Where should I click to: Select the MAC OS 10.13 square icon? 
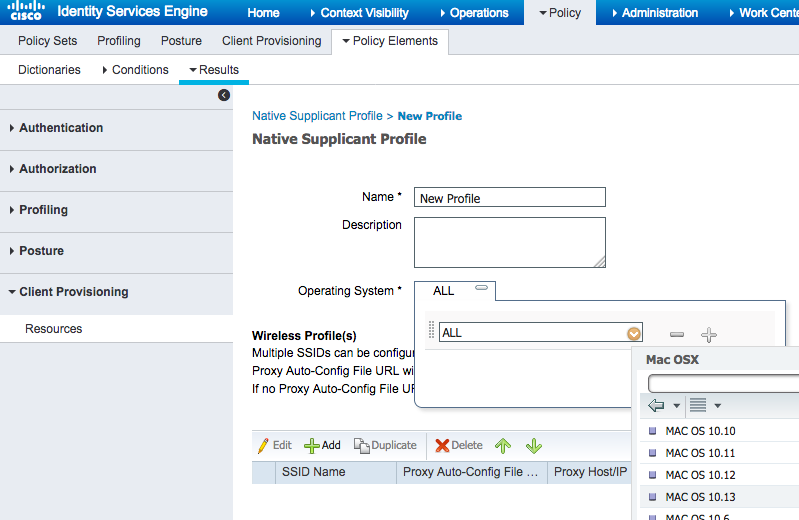[x=652, y=497]
